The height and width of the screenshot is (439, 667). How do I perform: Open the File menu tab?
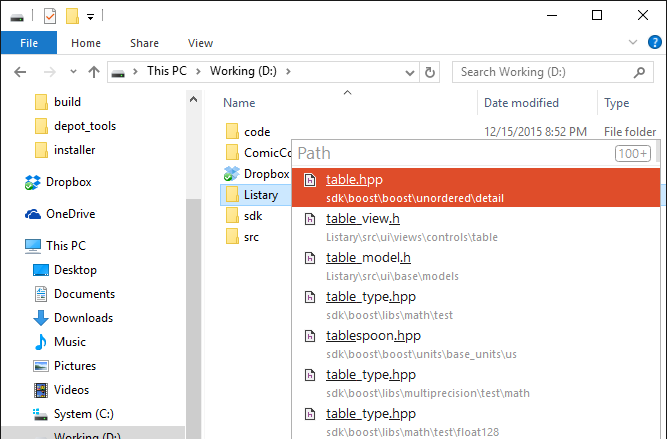pyautogui.click(x=29, y=43)
